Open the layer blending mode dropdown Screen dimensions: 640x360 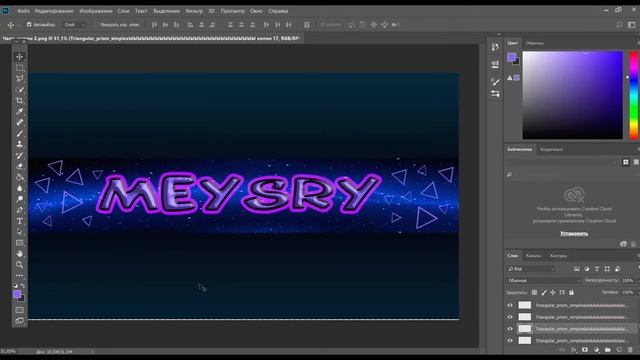coord(543,281)
